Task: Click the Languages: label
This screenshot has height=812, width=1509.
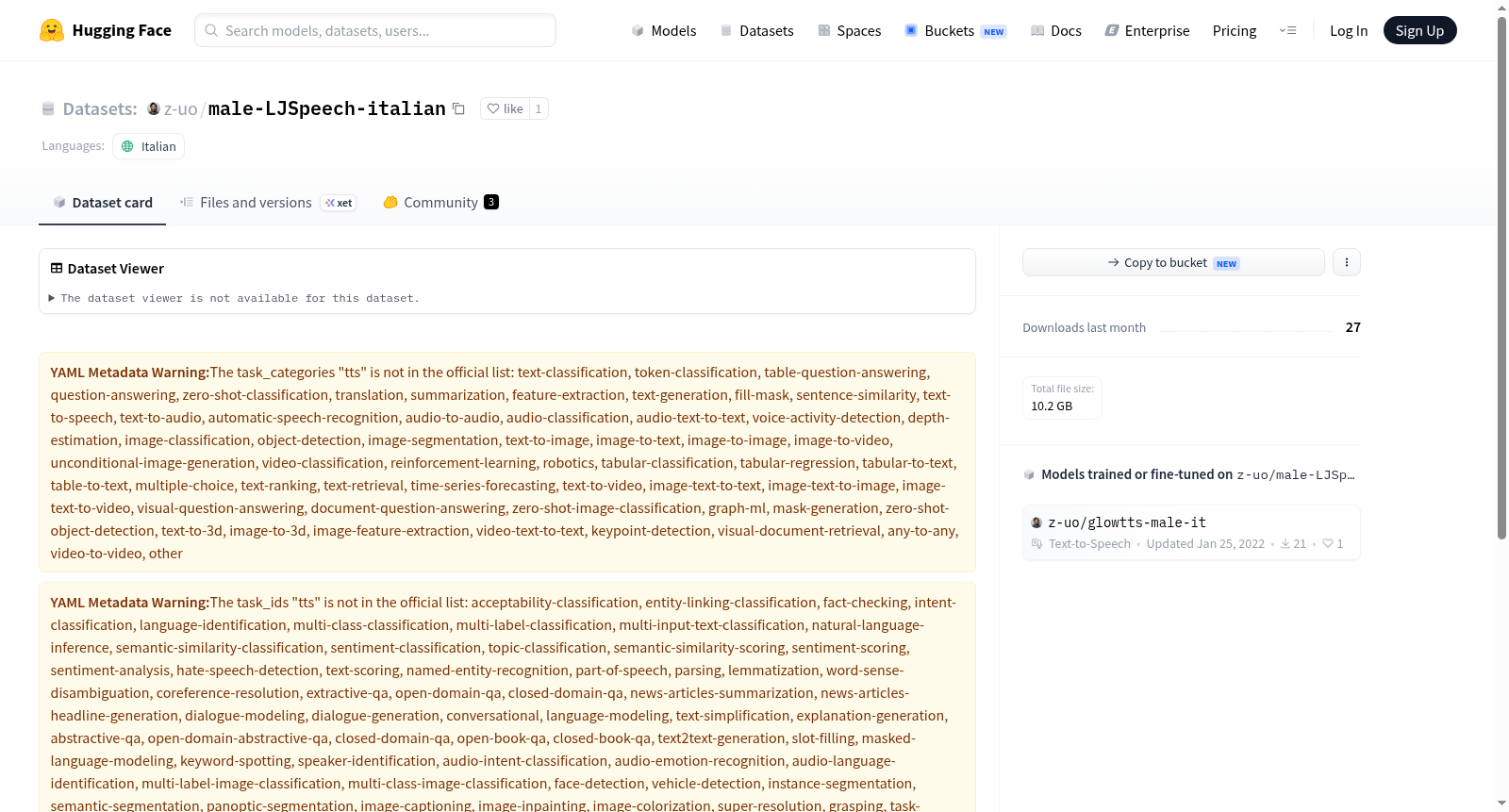Action: tap(74, 146)
